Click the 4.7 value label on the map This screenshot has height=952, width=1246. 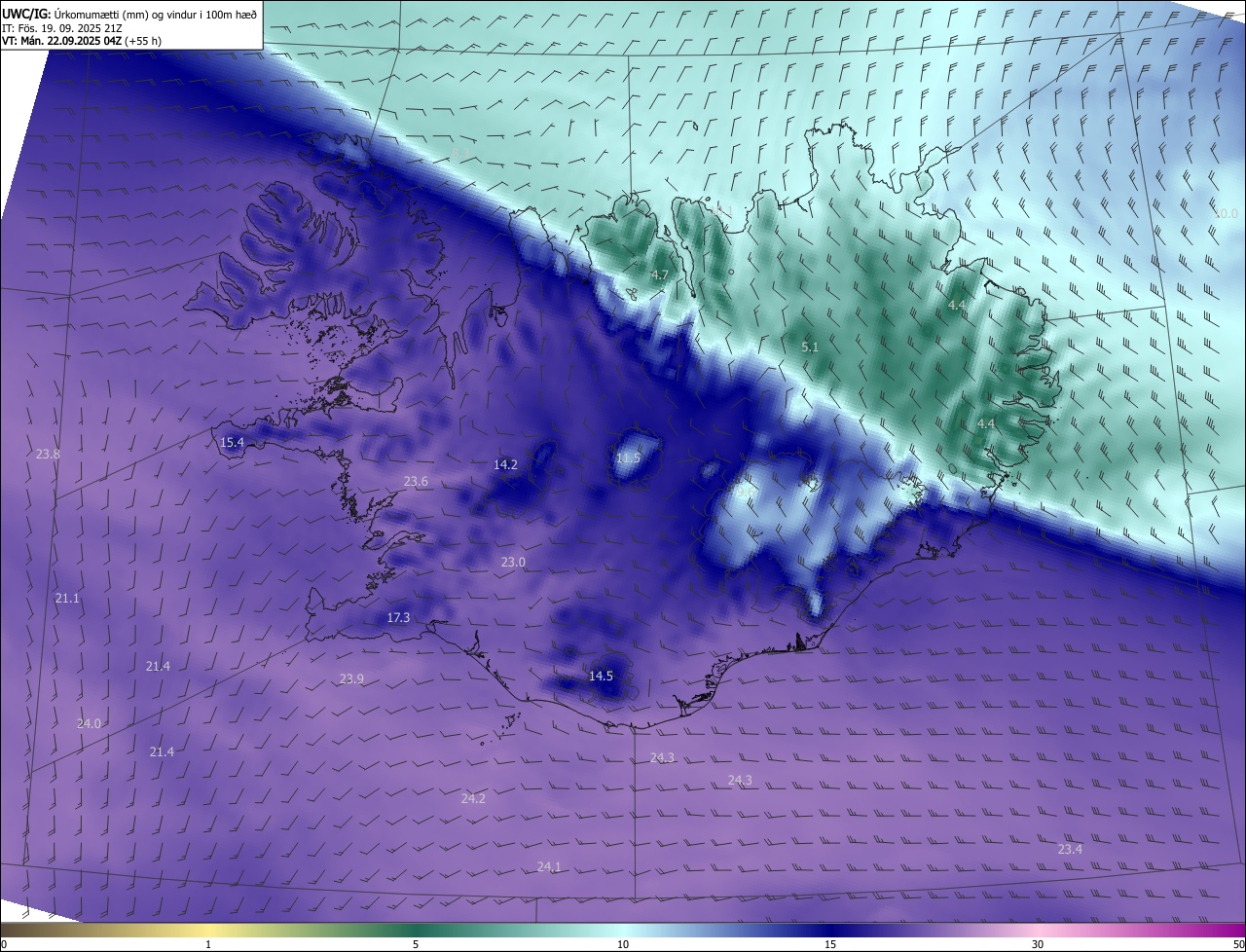point(660,275)
